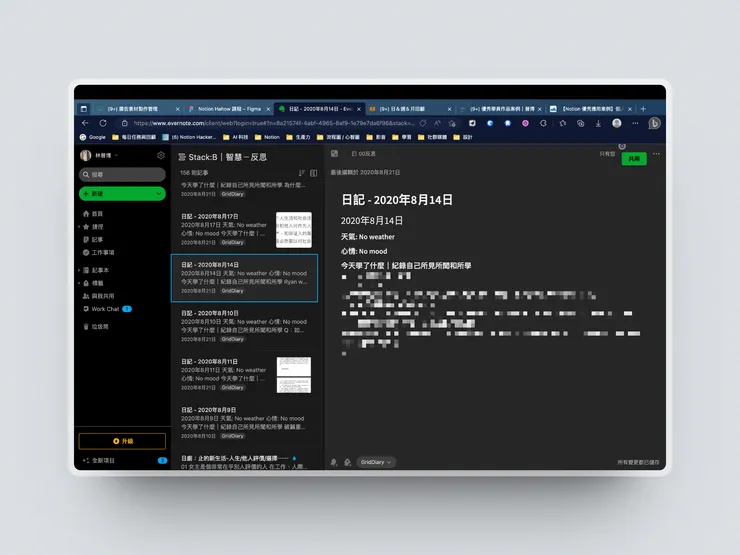Screen dimensions: 740x555
Task: Expand the Notebooks arrow in sidebar
Action: (79, 270)
